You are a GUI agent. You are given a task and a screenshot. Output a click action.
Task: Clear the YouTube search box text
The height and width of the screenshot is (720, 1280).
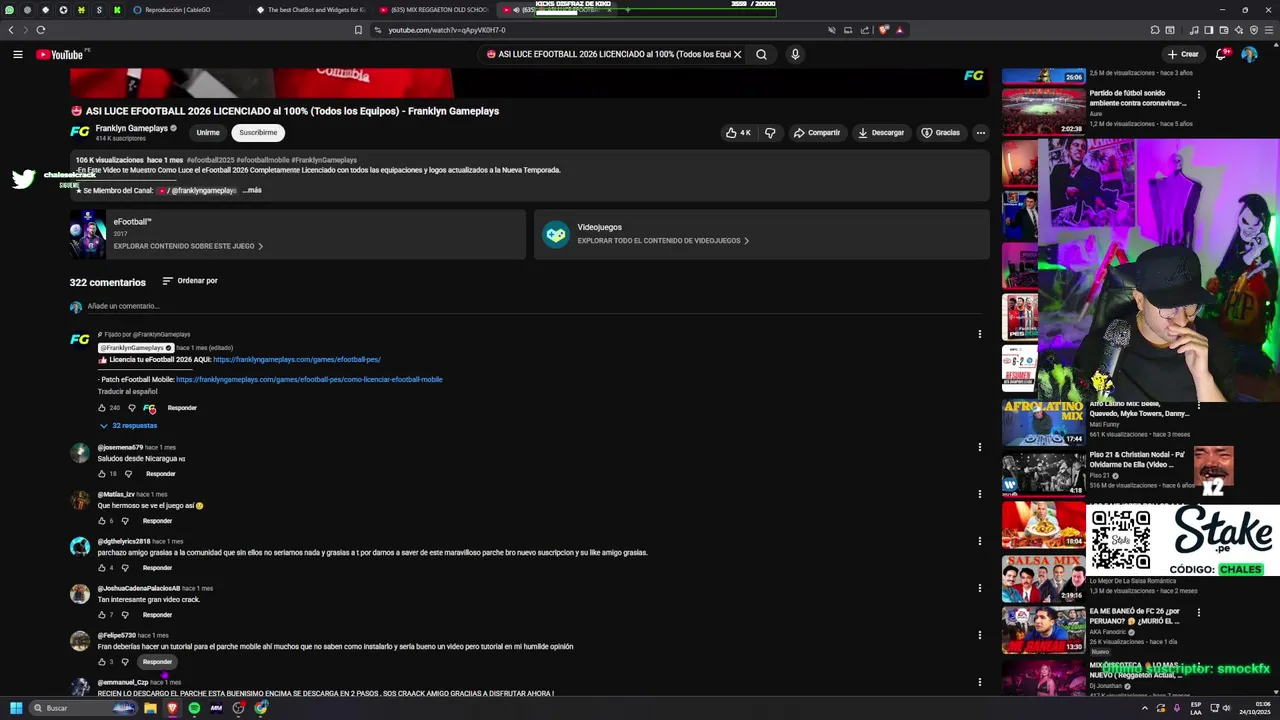coord(737,54)
